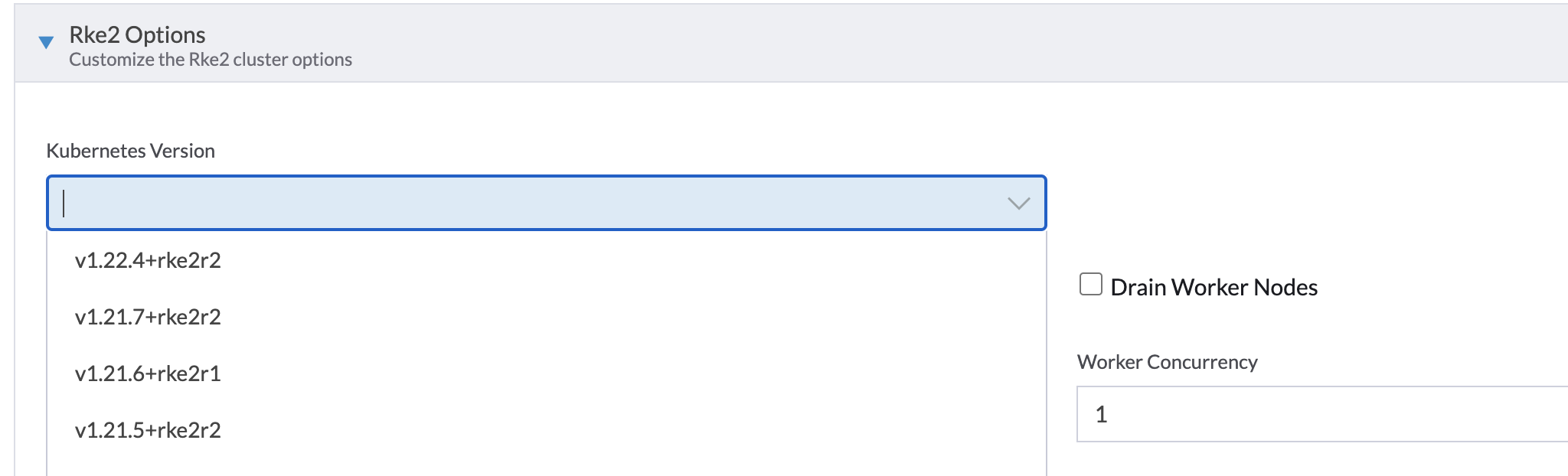Click the downward chevron on the version selector
Screen dimensions: 1568x476
(1018, 202)
